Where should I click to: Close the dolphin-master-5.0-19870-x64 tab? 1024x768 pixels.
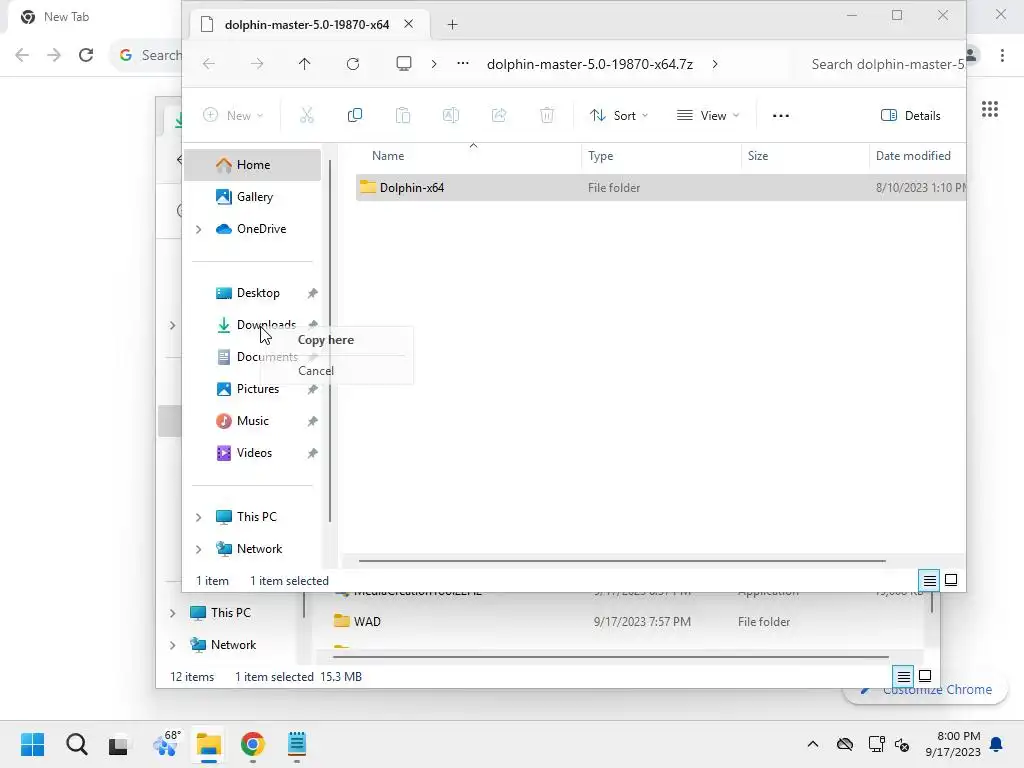(x=408, y=24)
